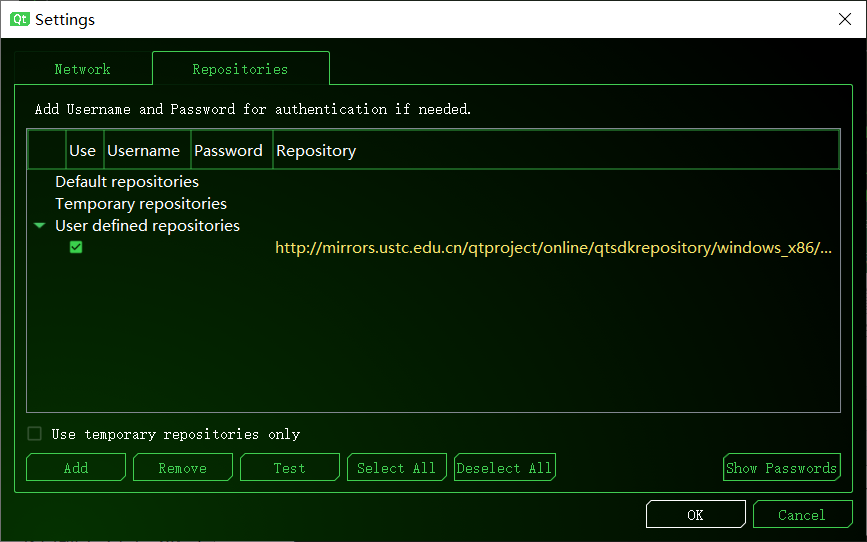Click the Qt logo icon in title bar
This screenshot has height=542, width=867.
tap(20, 19)
